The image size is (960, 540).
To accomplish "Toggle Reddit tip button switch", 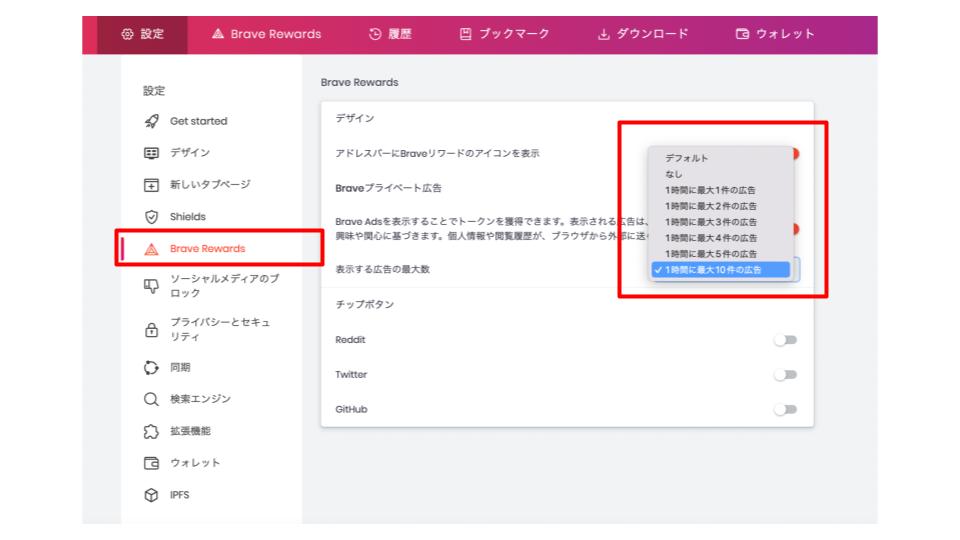I will pos(786,340).
